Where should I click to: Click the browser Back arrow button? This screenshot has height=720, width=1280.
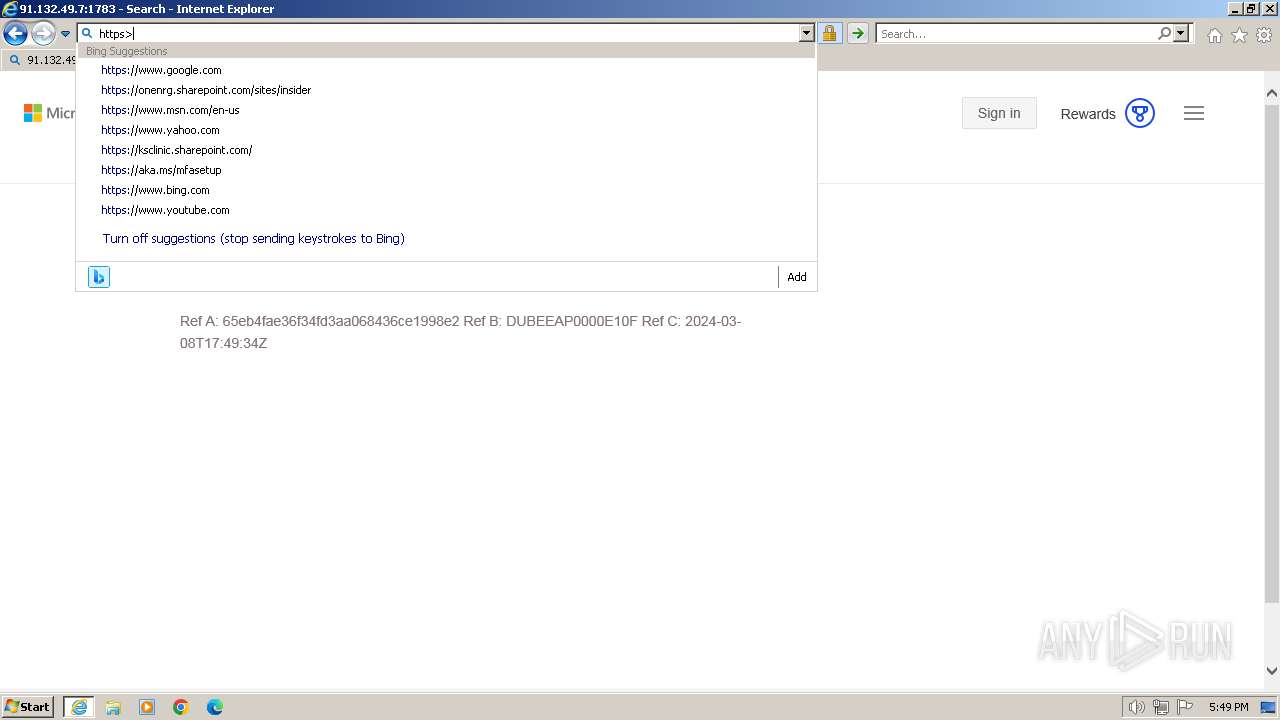click(15, 34)
